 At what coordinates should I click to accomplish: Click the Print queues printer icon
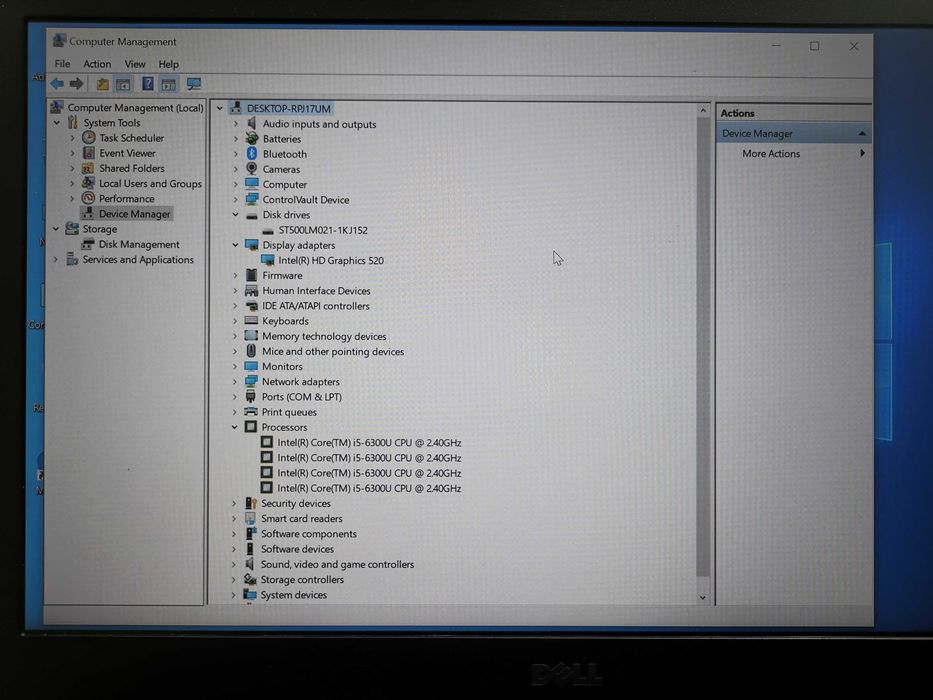251,412
